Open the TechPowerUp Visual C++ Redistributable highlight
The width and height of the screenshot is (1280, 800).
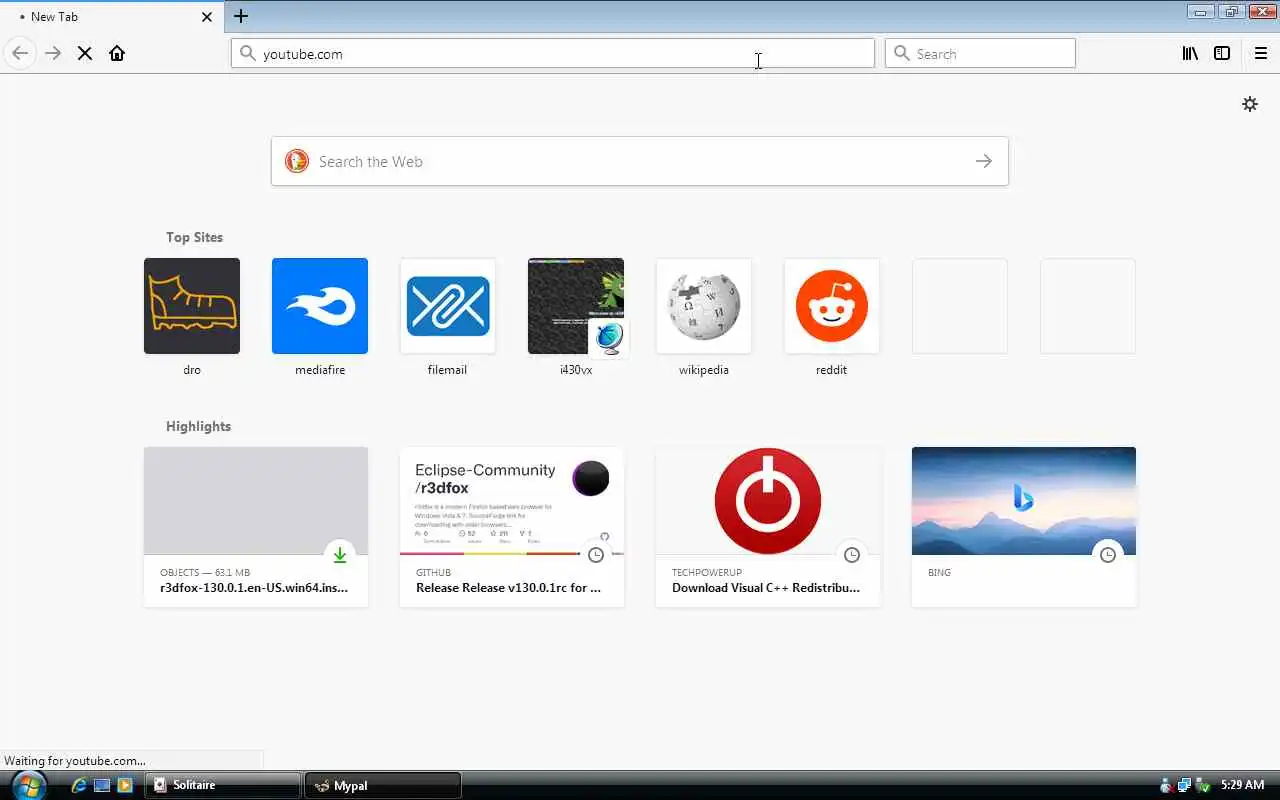pyautogui.click(x=768, y=527)
